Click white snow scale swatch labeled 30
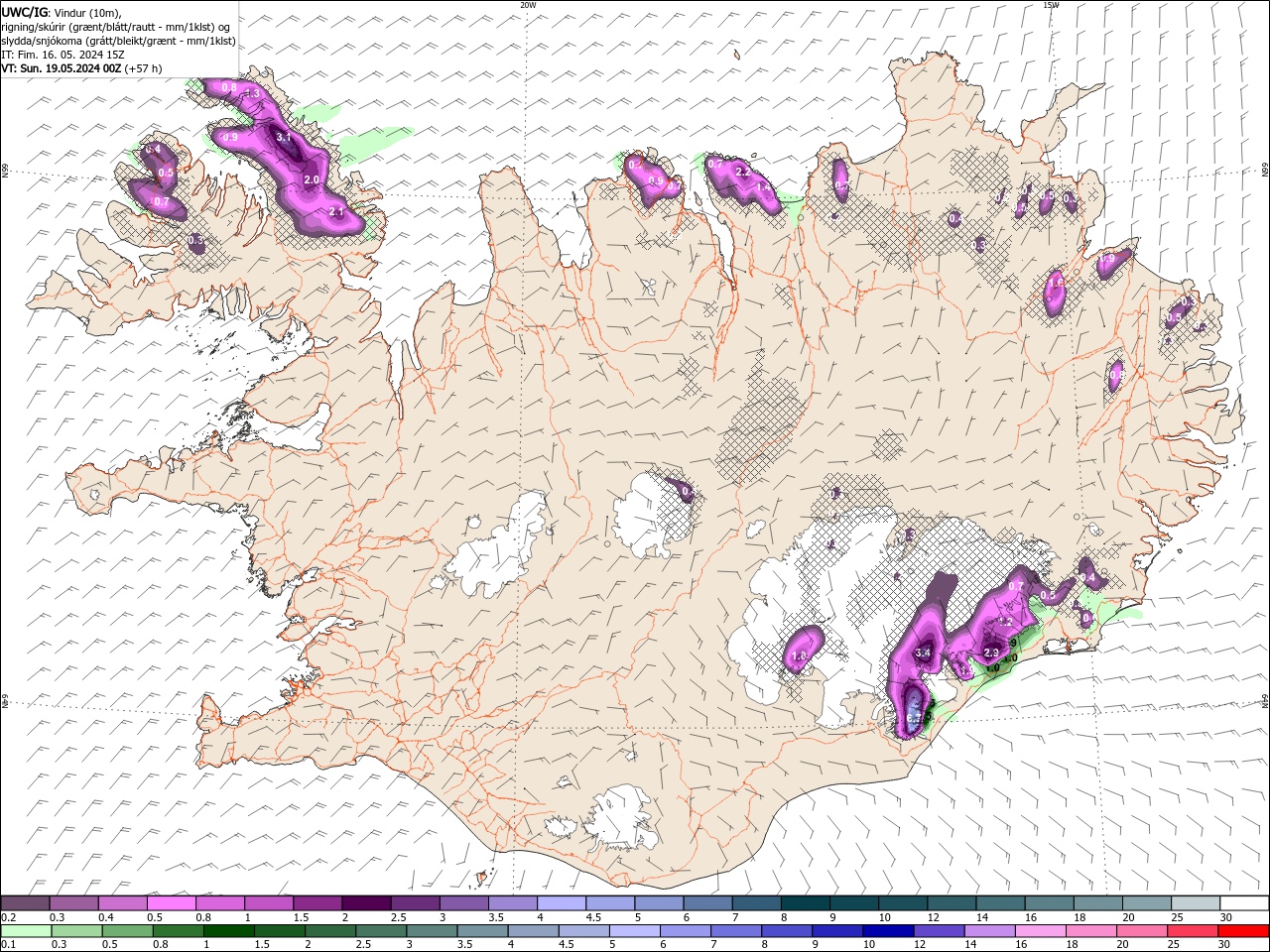The width and height of the screenshot is (1270, 952). (x=1244, y=903)
